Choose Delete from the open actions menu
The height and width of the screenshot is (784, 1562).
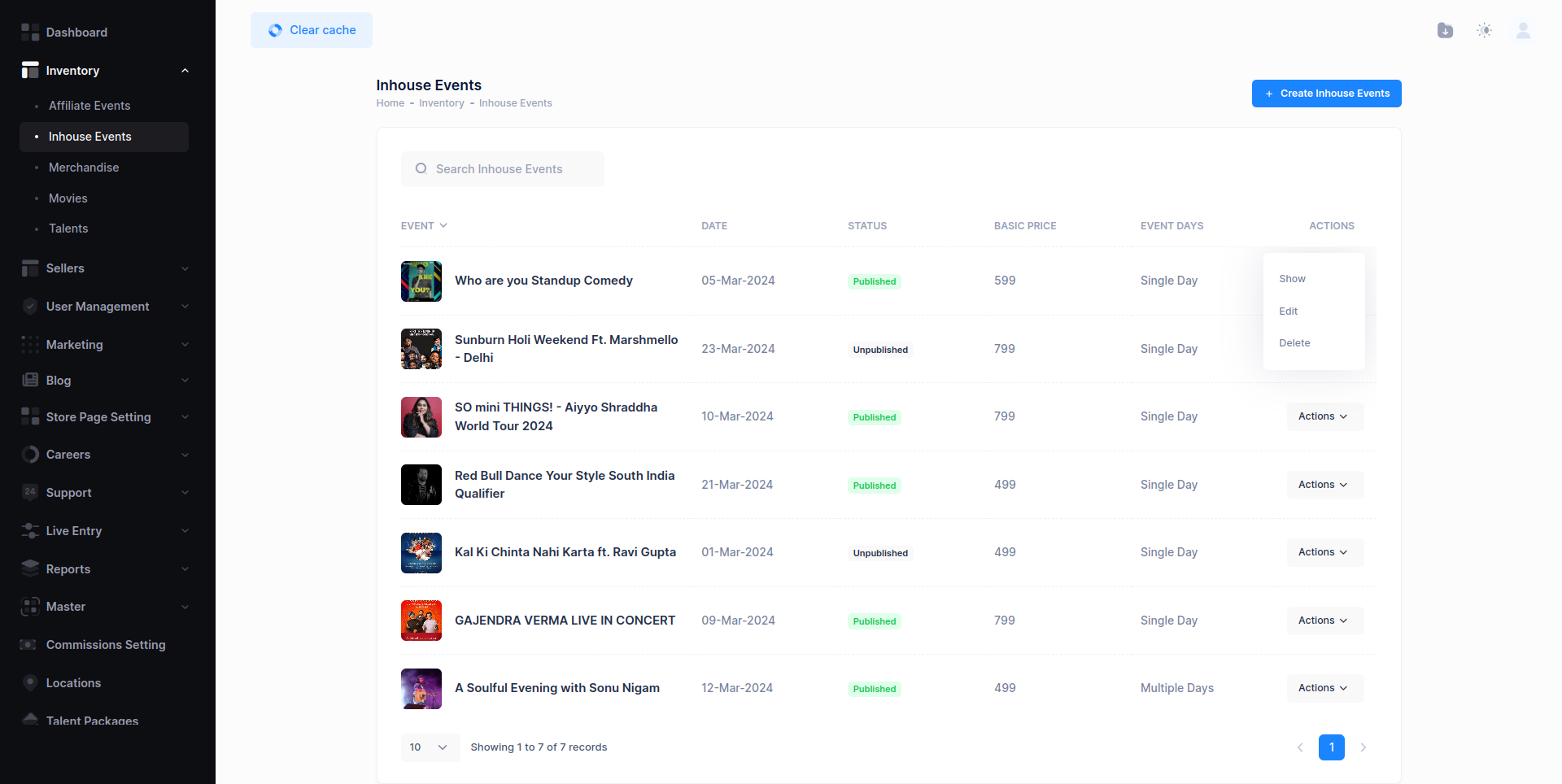click(x=1294, y=343)
